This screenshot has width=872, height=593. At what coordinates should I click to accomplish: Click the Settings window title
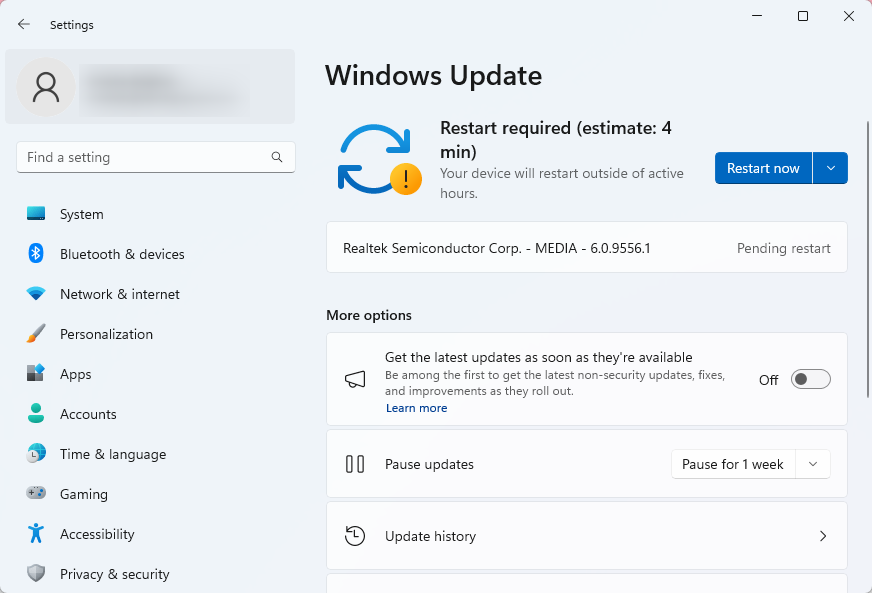(x=72, y=25)
